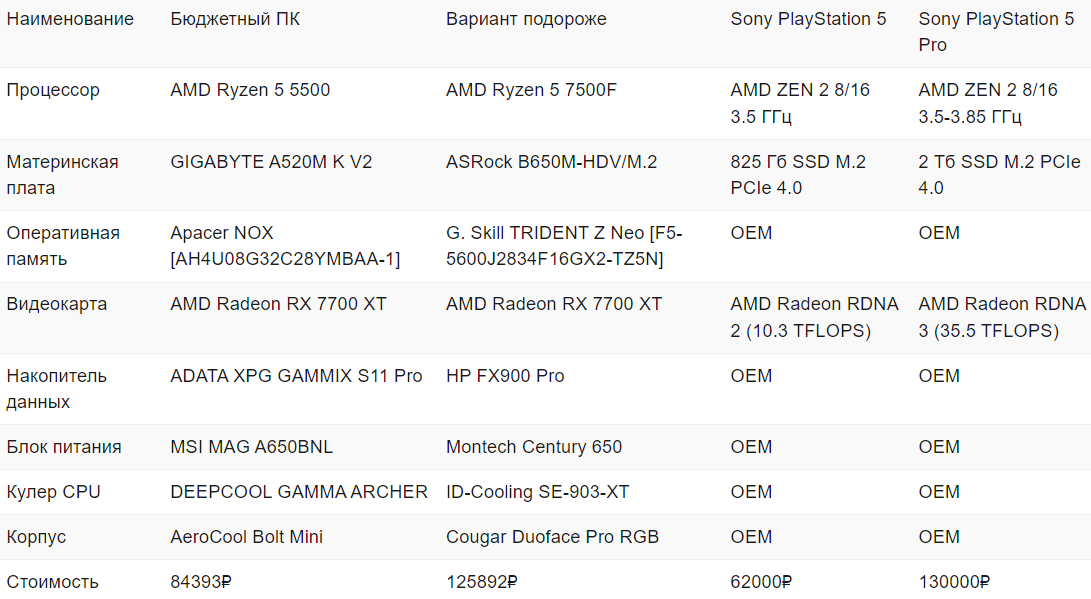Image resolution: width=1091 pixels, height=599 pixels.
Task: Select the 'Cougar Duoface Pro RGB' cell
Action: [x=552, y=538]
